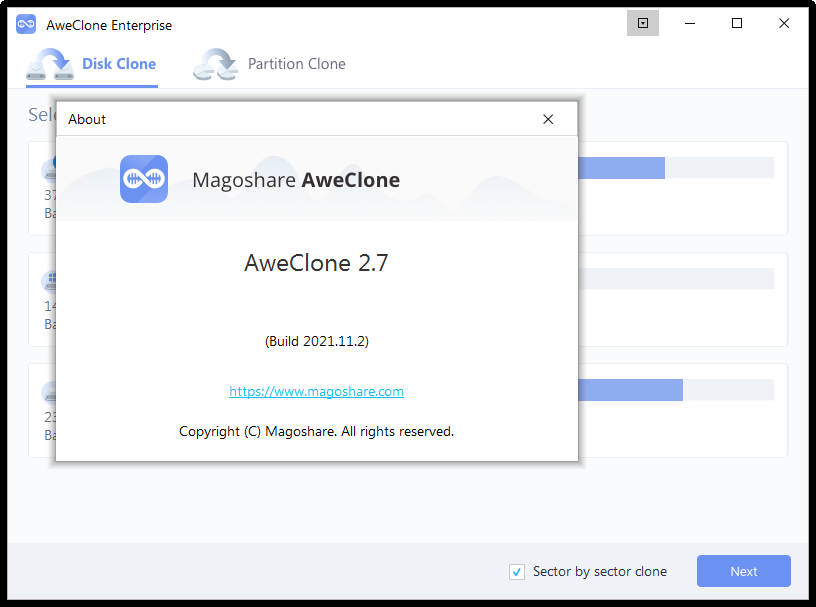Maximize the AweClone Enterprise window
The width and height of the screenshot is (816, 607).
point(737,23)
